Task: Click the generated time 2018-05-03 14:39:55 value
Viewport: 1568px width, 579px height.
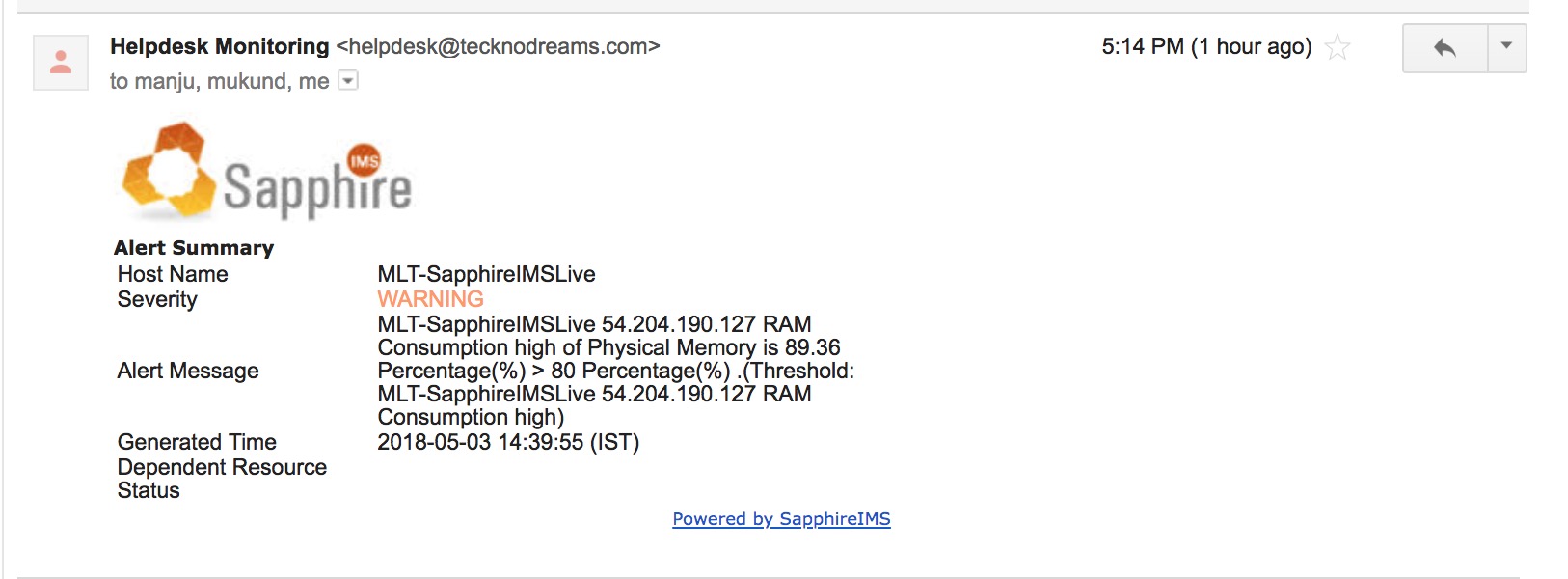Action: [x=508, y=442]
